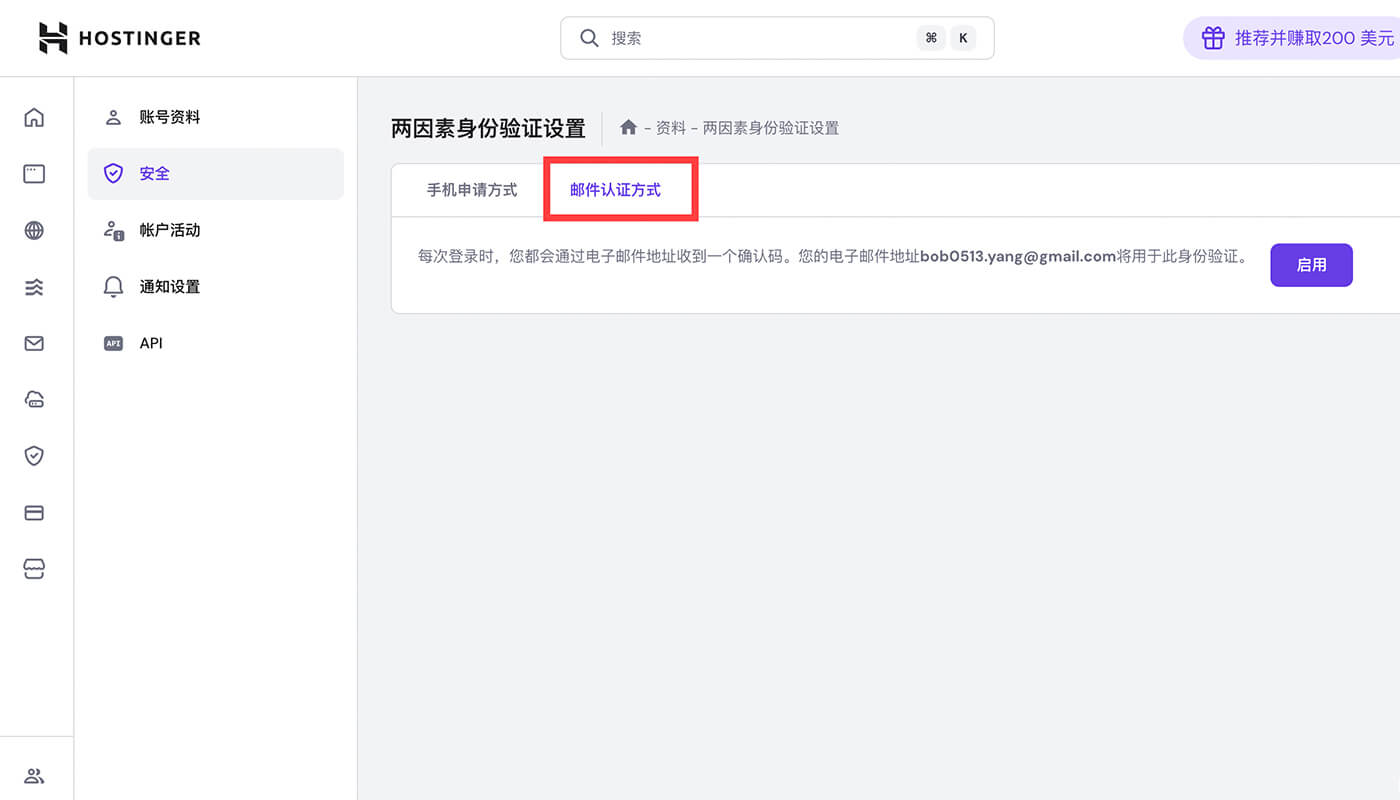Select 安全 in the sidebar
This screenshot has height=800, width=1400.
[x=215, y=174]
